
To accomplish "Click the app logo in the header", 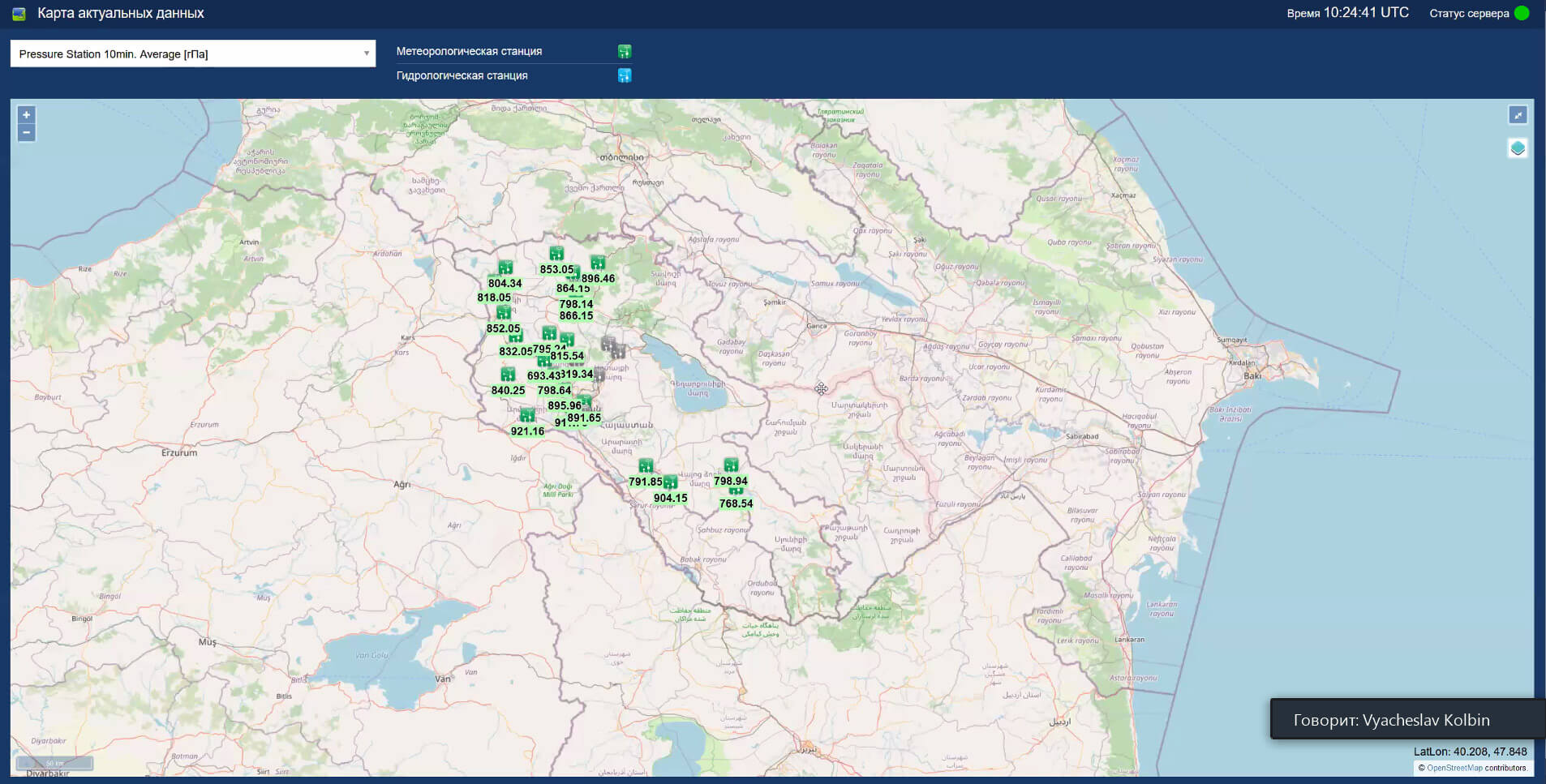I will pos(19,14).
